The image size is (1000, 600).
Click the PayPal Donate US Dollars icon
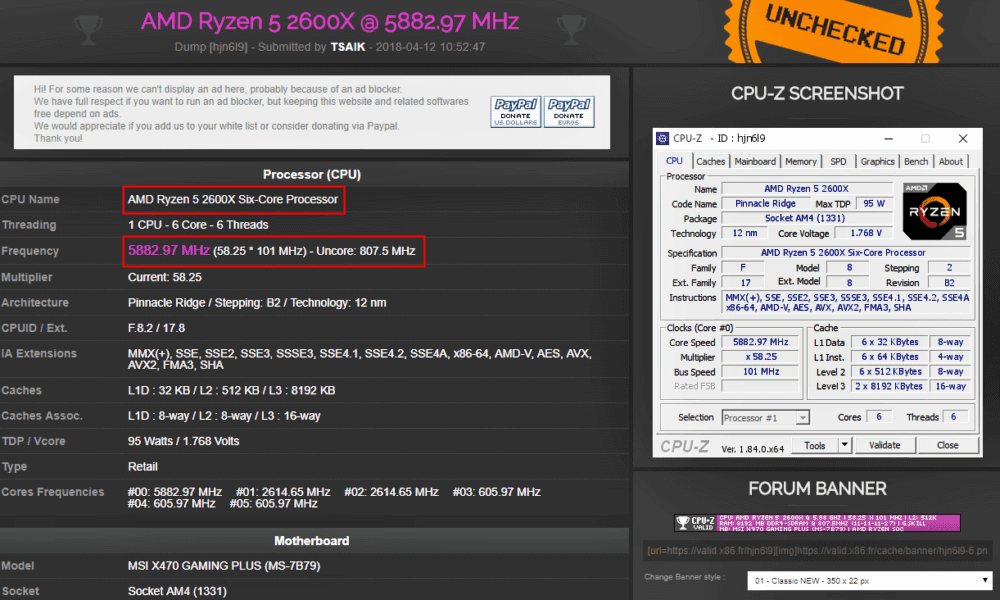point(515,110)
